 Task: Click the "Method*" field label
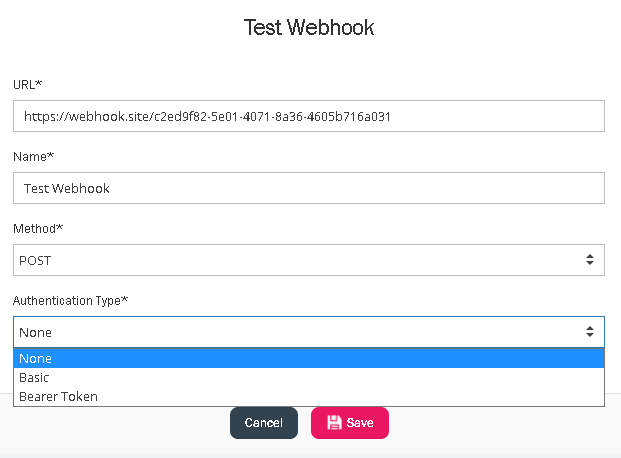37,229
